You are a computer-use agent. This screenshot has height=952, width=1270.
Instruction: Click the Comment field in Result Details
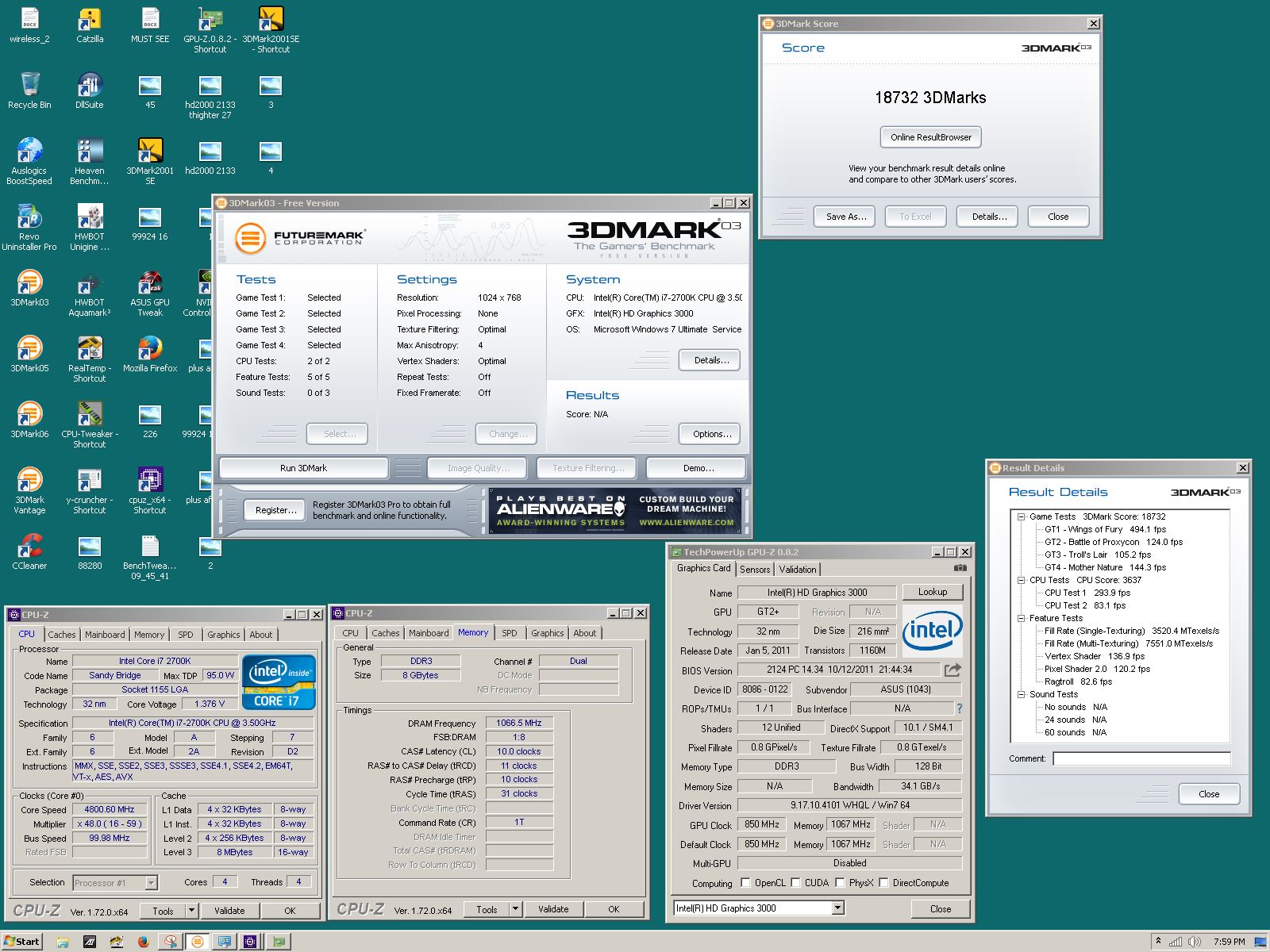[x=1141, y=758]
